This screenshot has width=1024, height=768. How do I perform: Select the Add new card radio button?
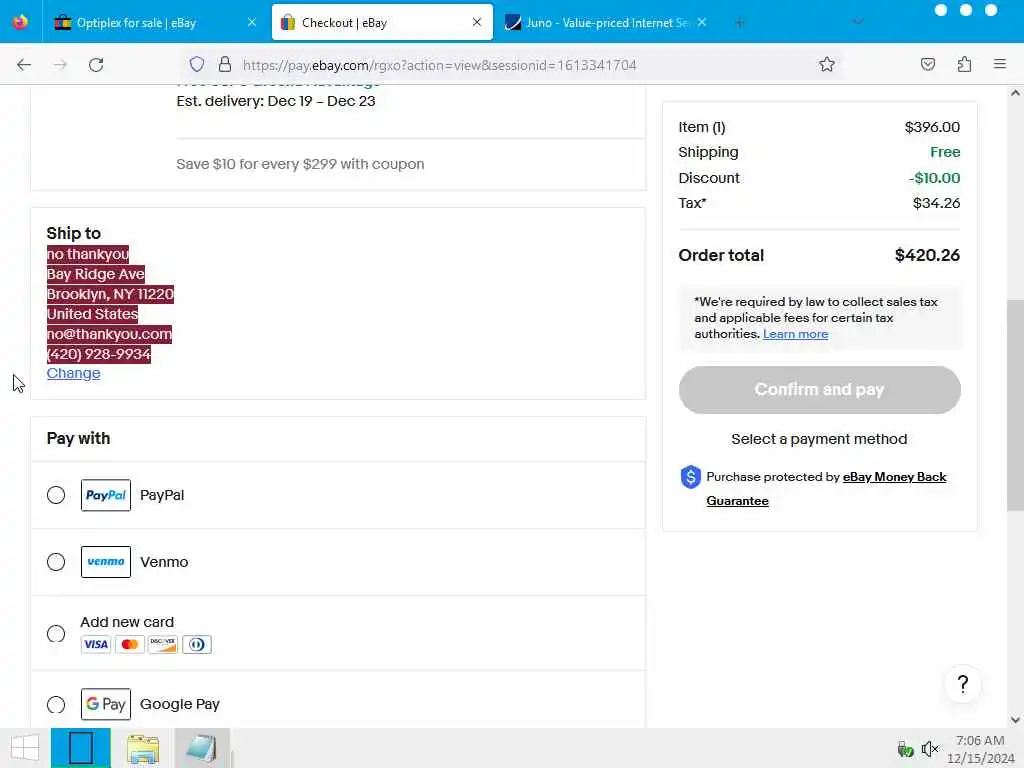click(56, 633)
